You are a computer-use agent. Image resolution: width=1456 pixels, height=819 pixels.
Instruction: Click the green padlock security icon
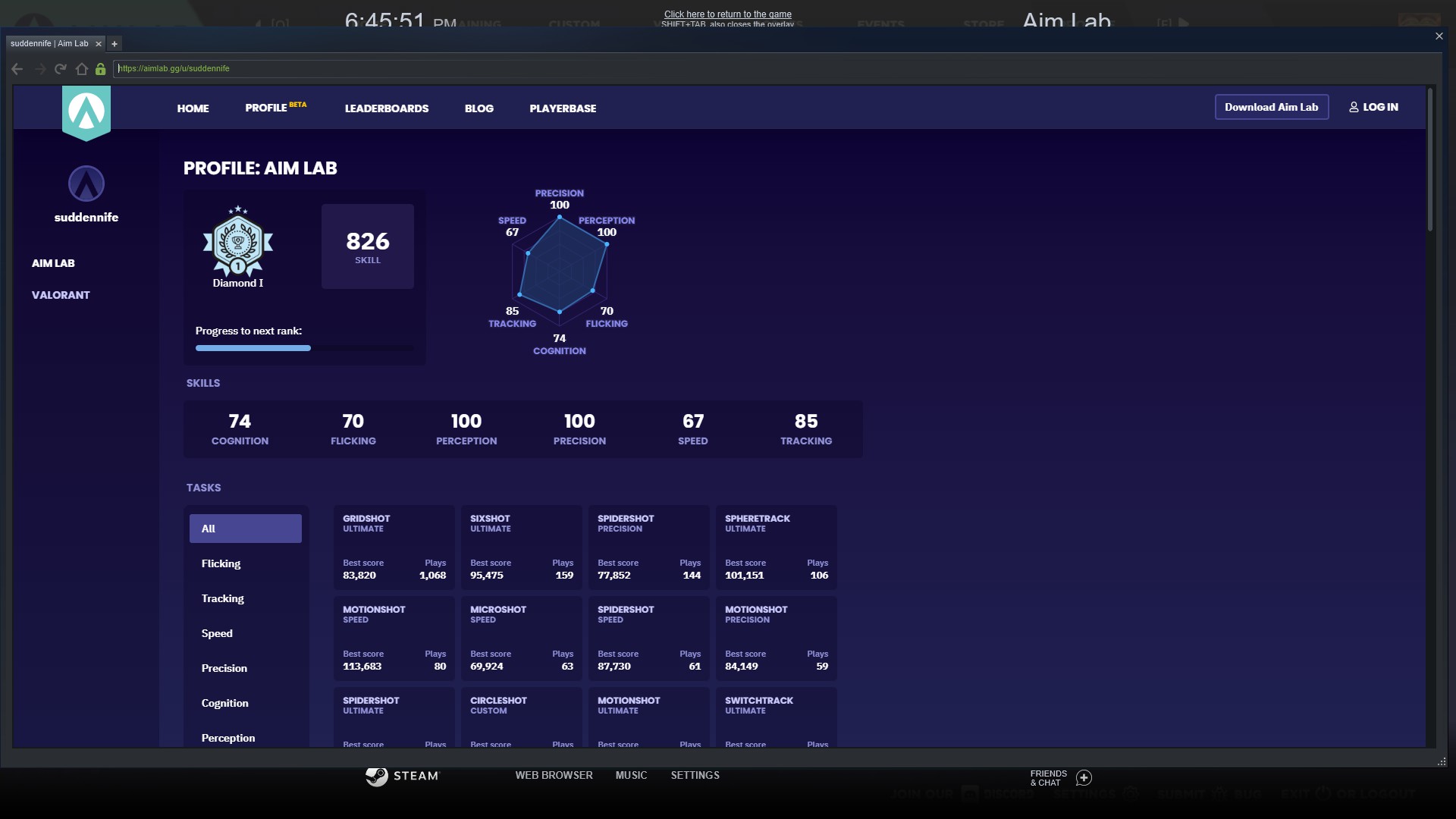100,69
